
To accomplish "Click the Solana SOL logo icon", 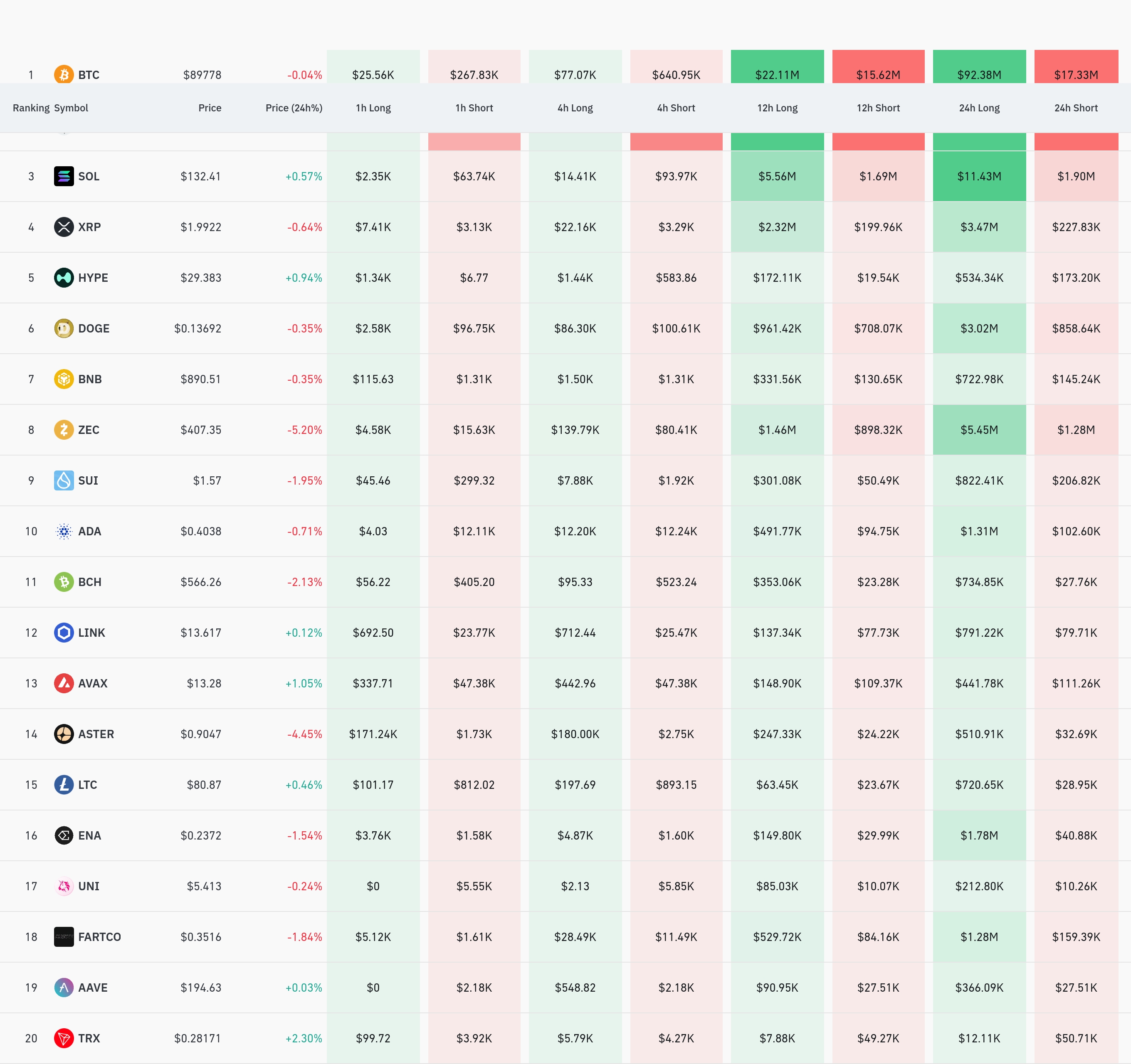I will 64,176.
